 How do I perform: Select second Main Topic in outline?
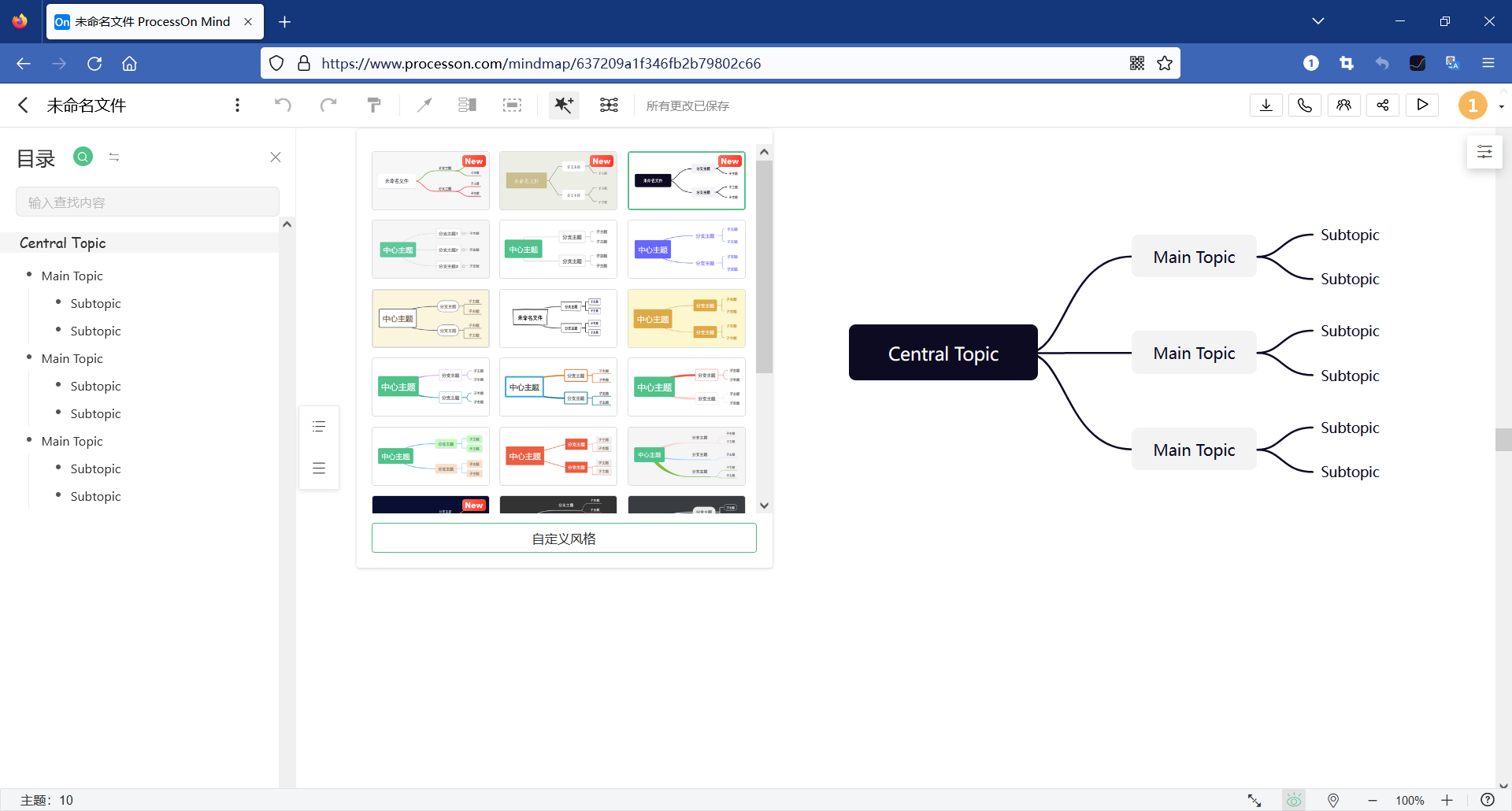point(72,358)
